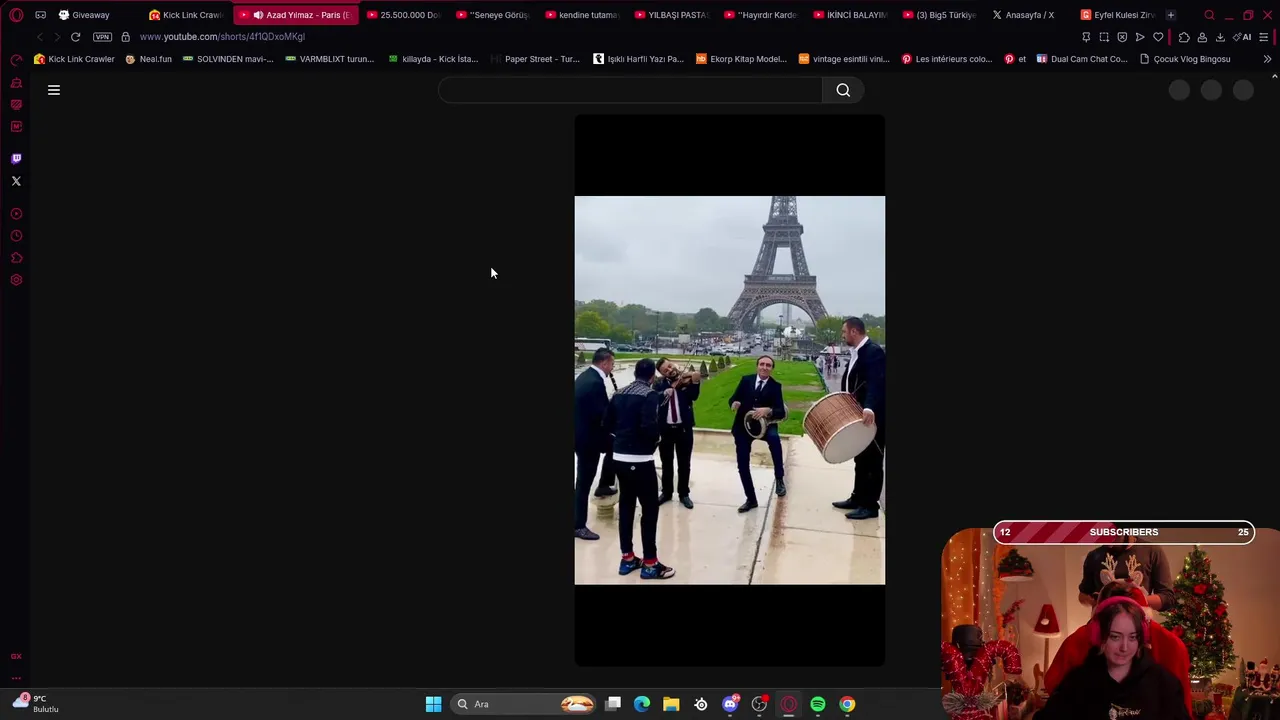Image resolution: width=1280 pixels, height=720 pixels.
Task: Open Google Chrome from the taskbar
Action: pos(847,704)
